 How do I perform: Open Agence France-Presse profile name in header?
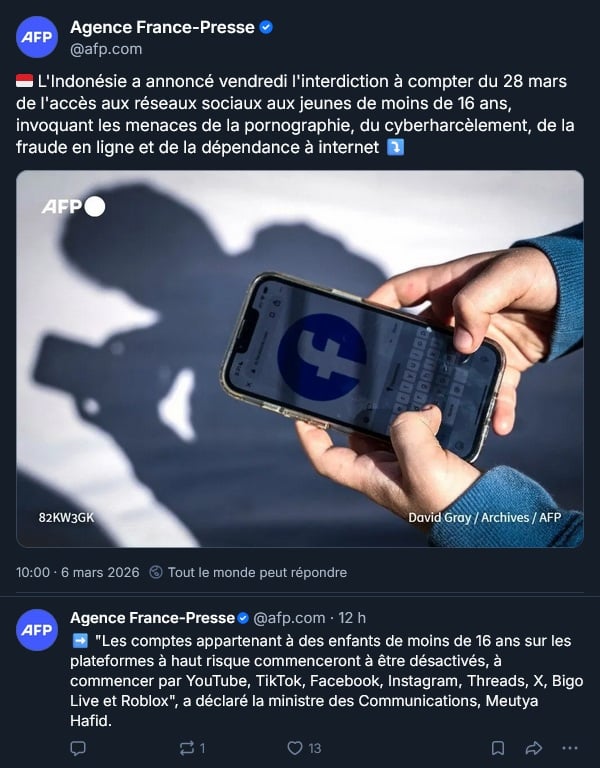point(162,27)
